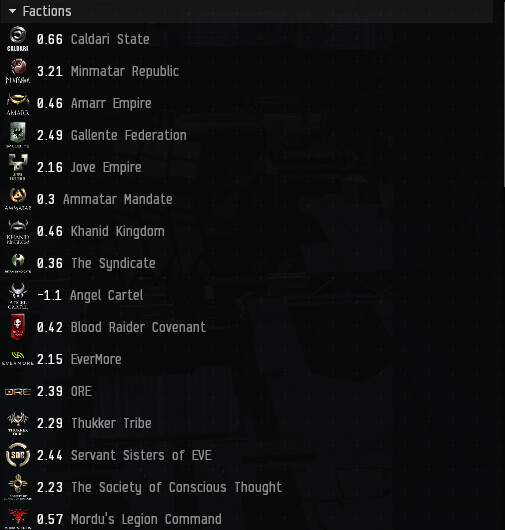
Task: Click the Factions header label
Action: [47, 11]
